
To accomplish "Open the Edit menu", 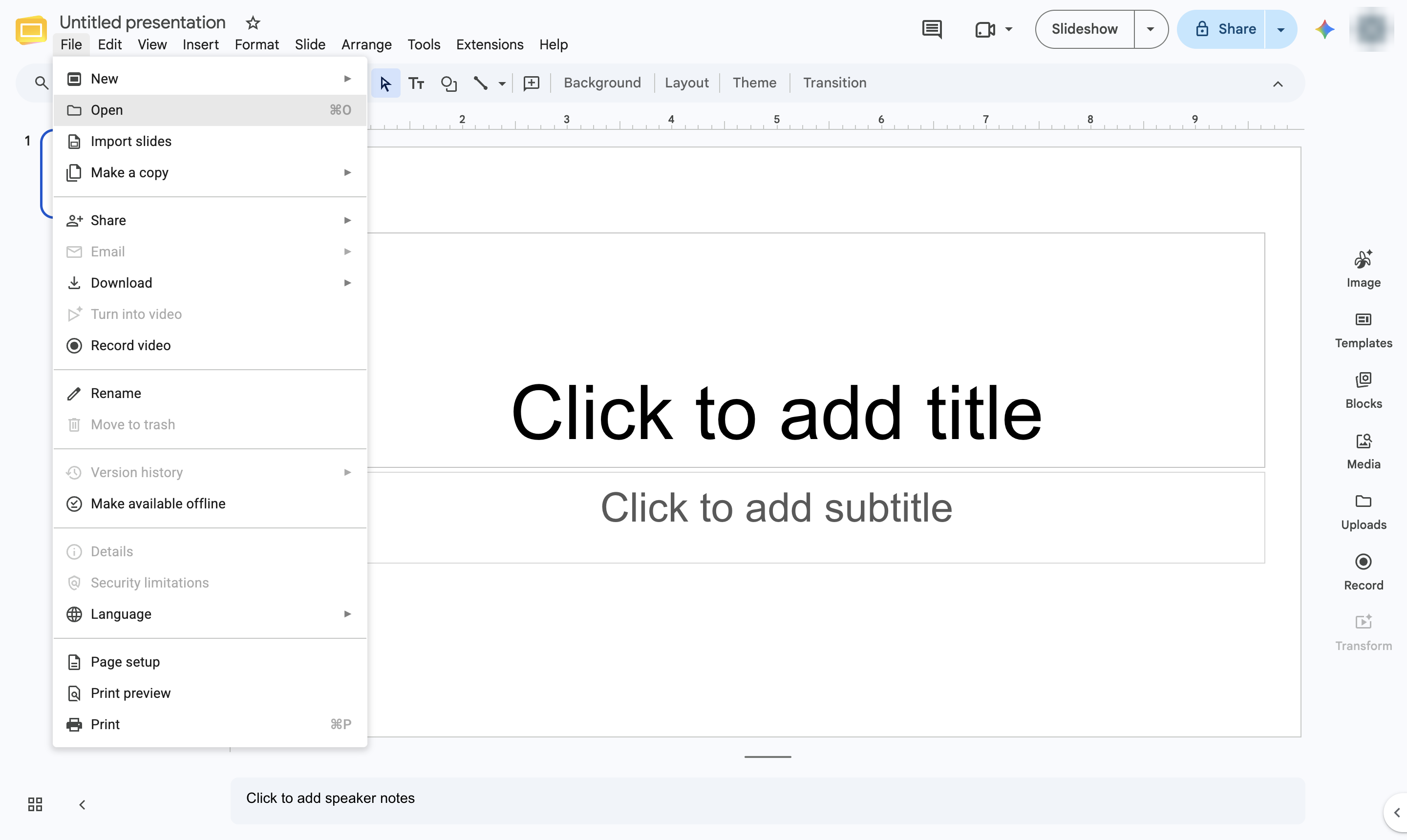I will [109, 45].
